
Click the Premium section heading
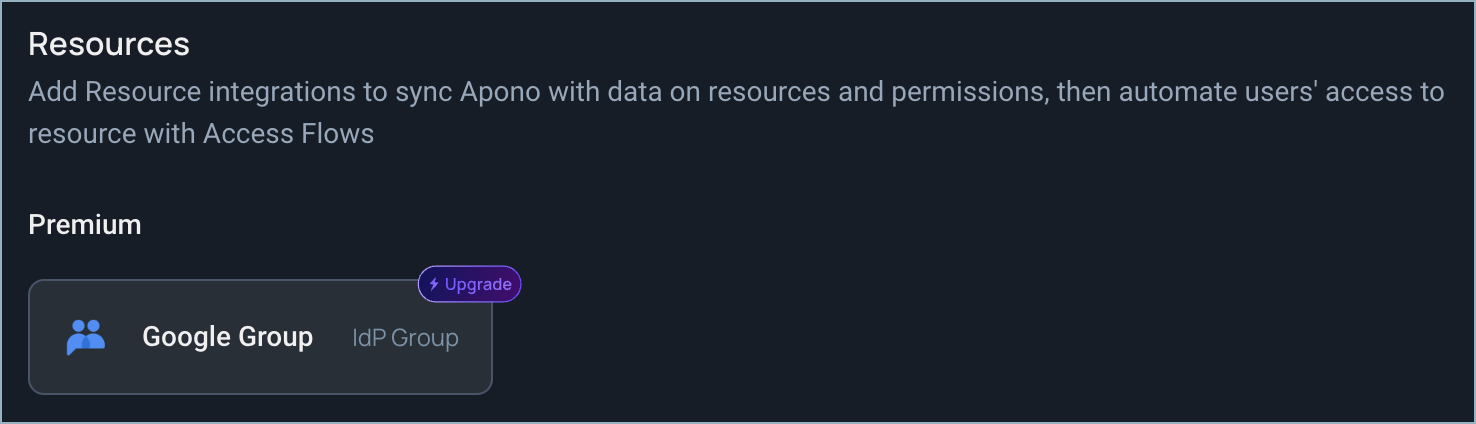(x=85, y=225)
